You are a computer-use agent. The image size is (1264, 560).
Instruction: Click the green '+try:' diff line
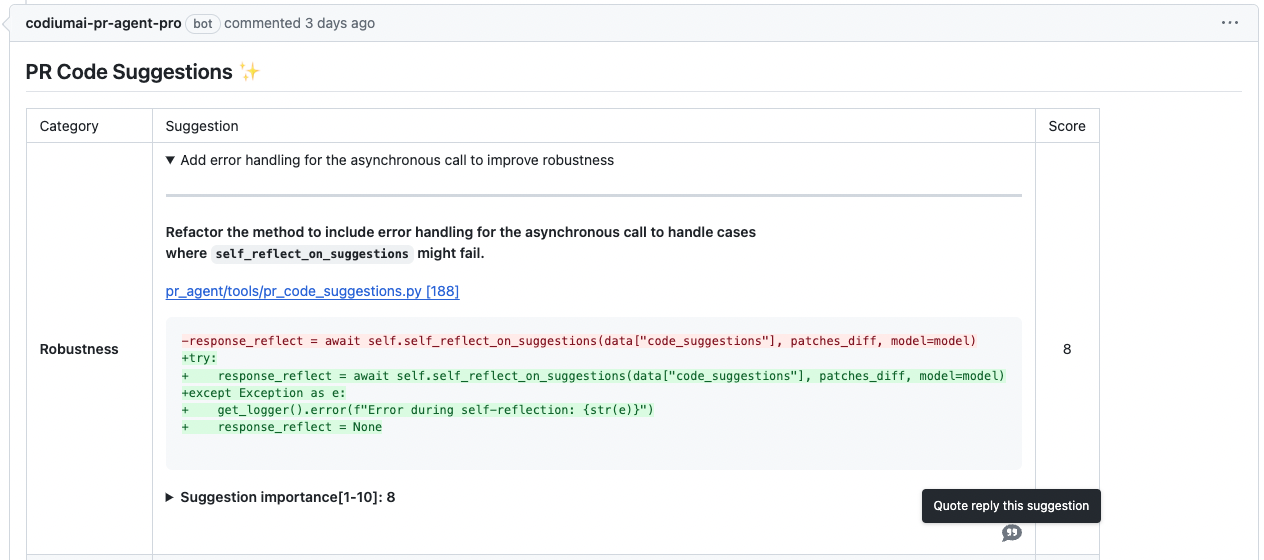(x=199, y=358)
